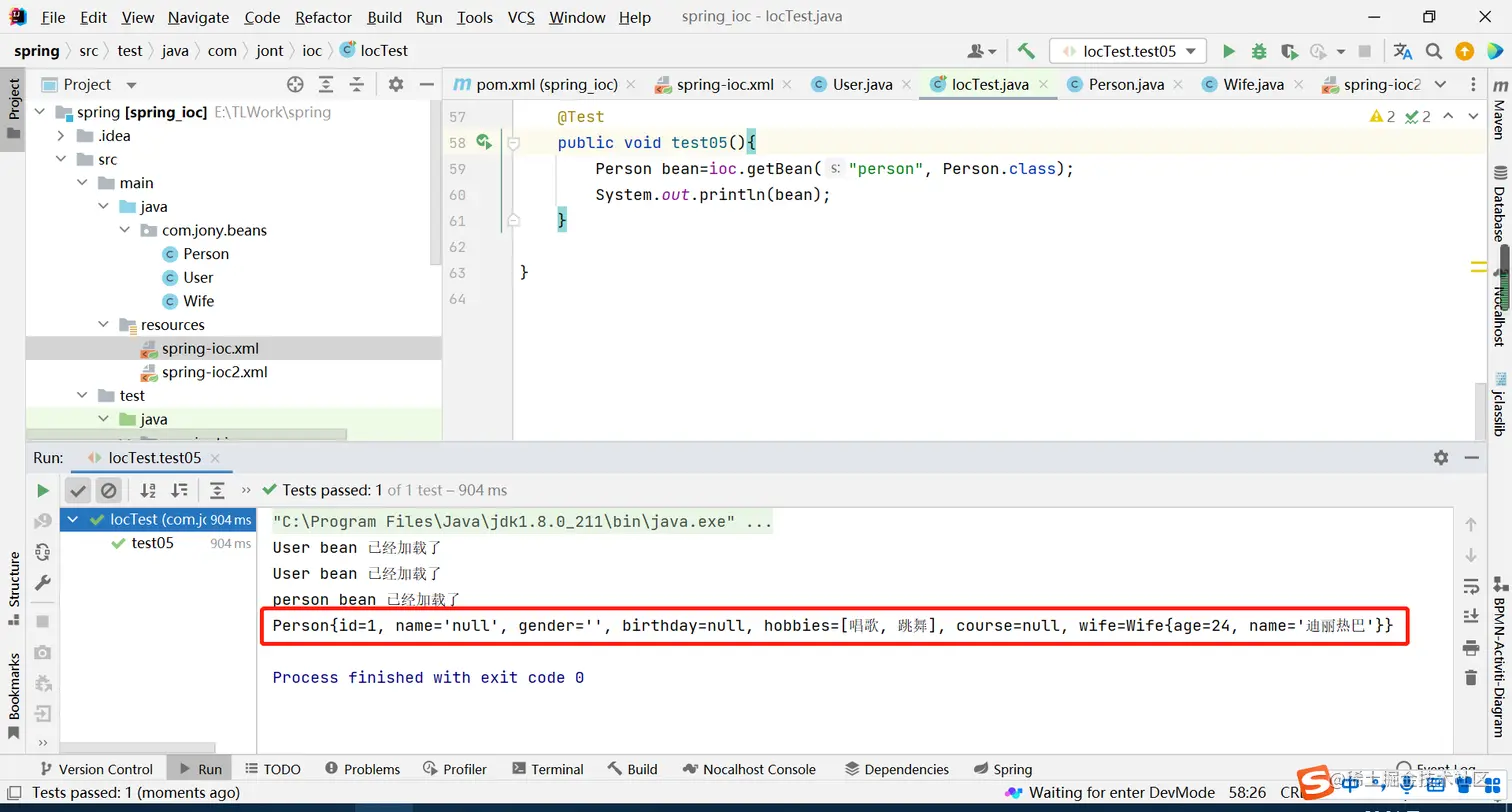This screenshot has height=812, width=1512.
Task: Toggle show passed tests checkmark filter
Action: [78, 490]
